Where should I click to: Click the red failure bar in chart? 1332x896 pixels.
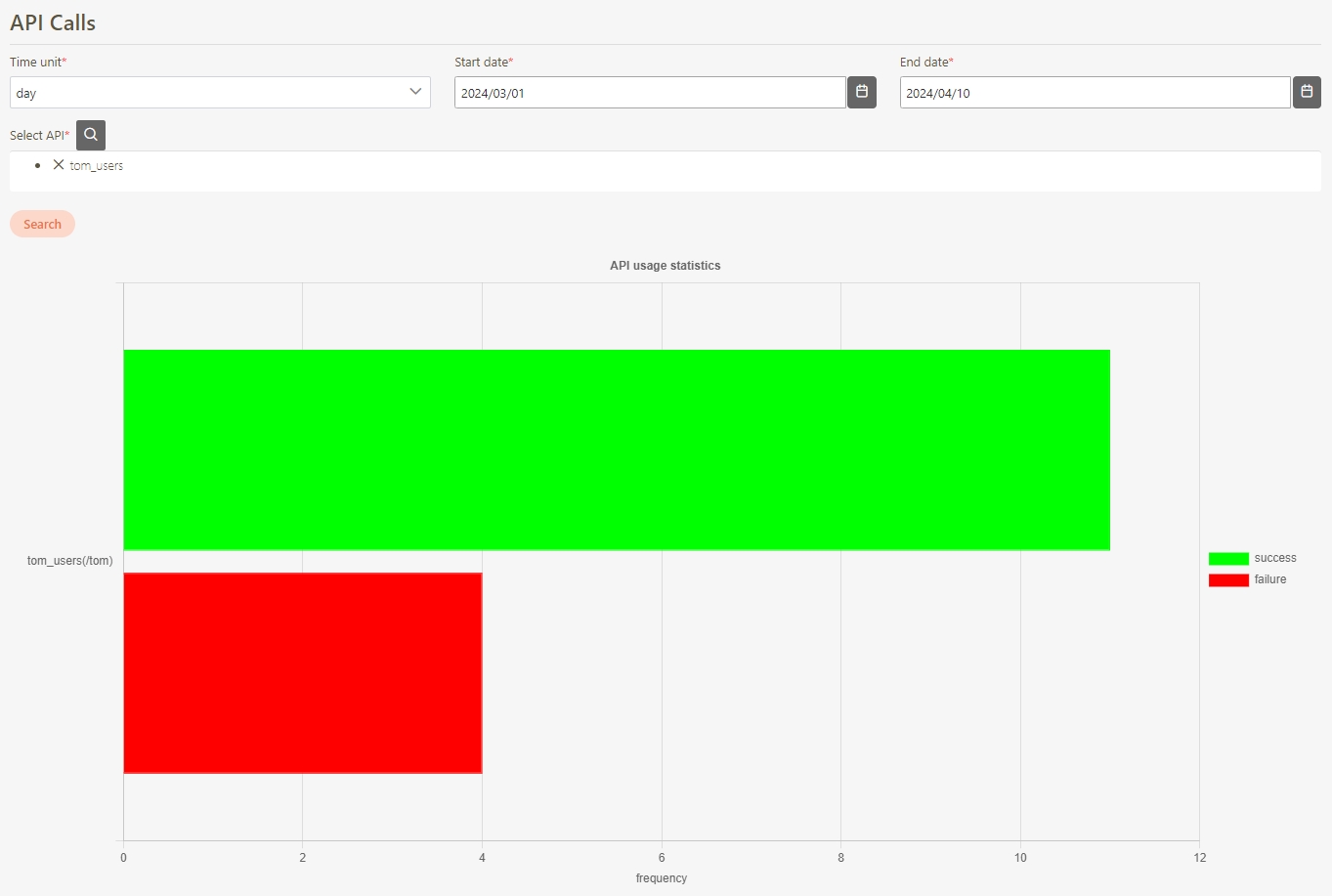[302, 673]
